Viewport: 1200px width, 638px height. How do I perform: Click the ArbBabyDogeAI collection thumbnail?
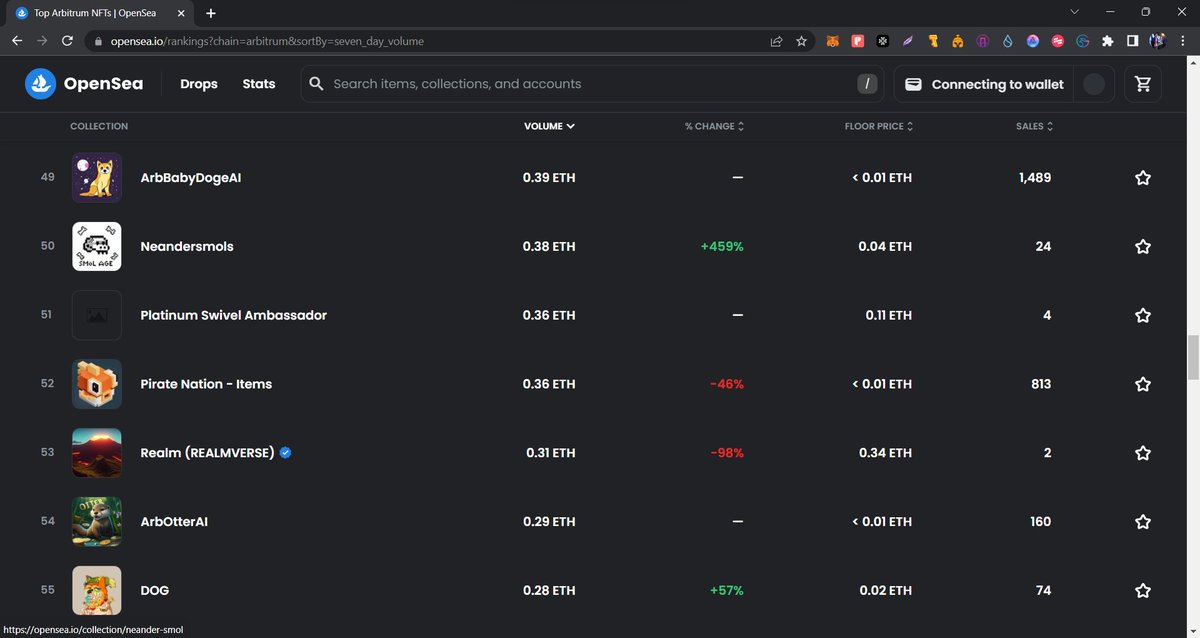pos(97,178)
